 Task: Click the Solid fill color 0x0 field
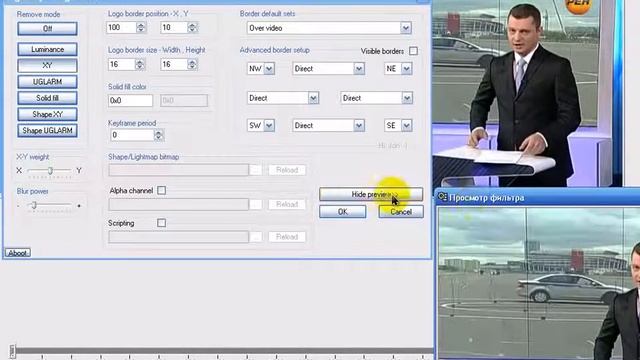(x=130, y=100)
